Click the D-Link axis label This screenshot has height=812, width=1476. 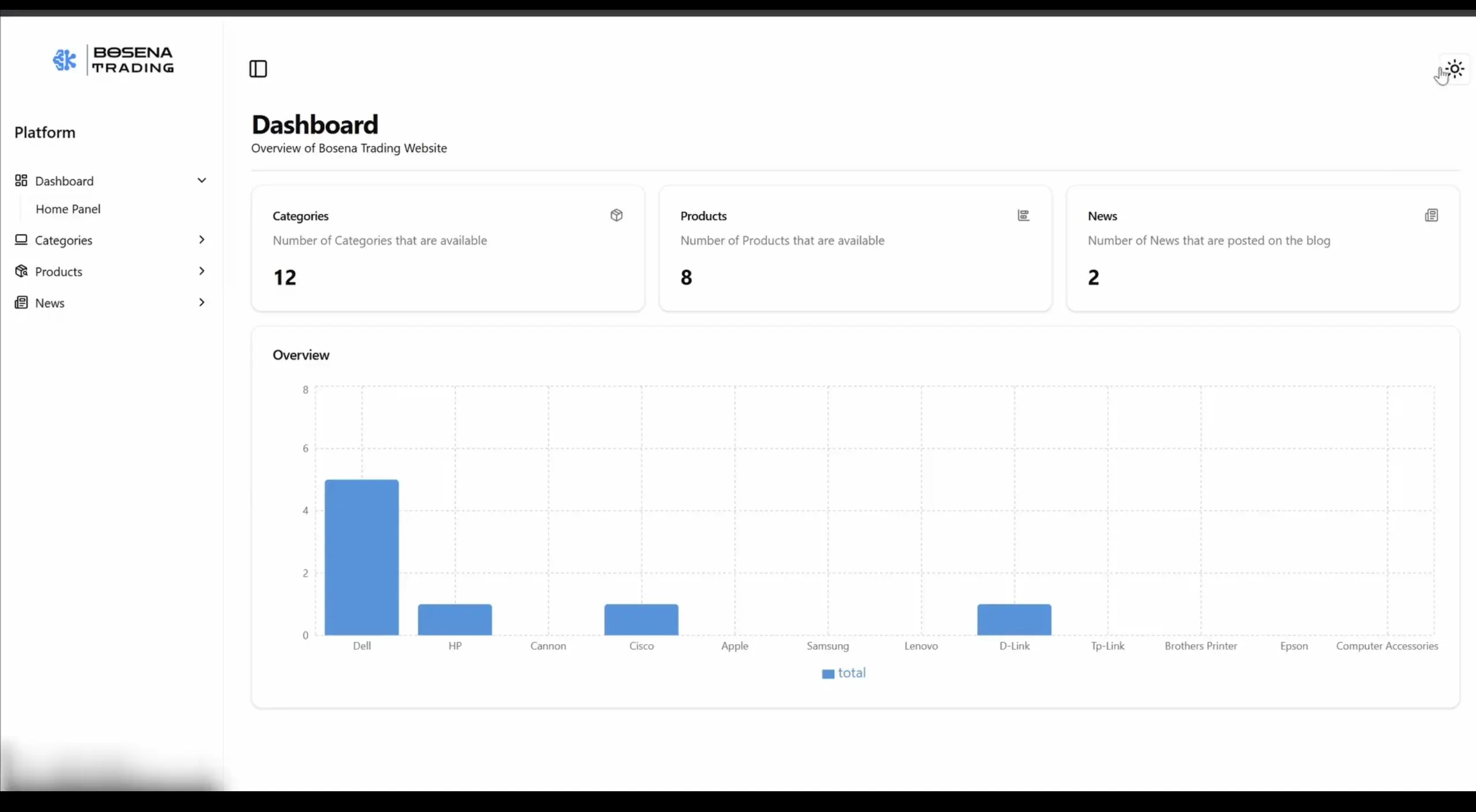(1015, 646)
